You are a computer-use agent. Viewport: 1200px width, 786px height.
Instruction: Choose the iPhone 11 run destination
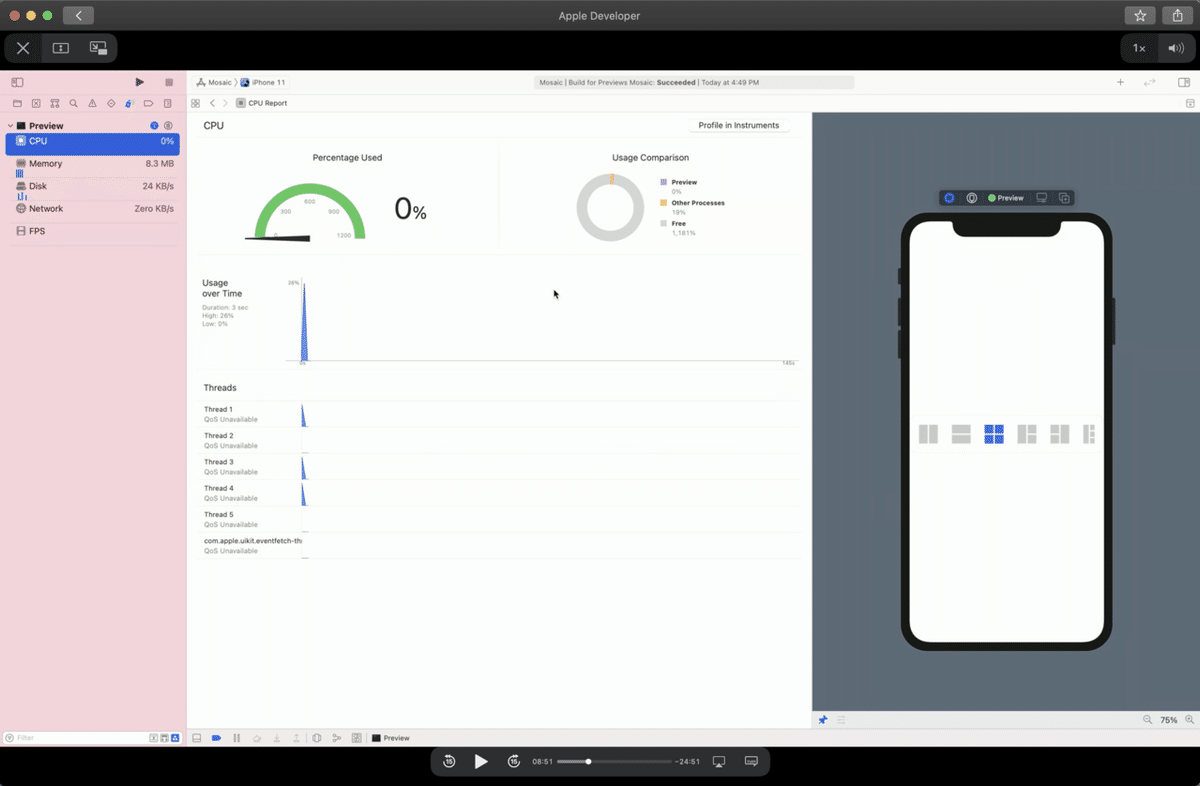pos(263,82)
